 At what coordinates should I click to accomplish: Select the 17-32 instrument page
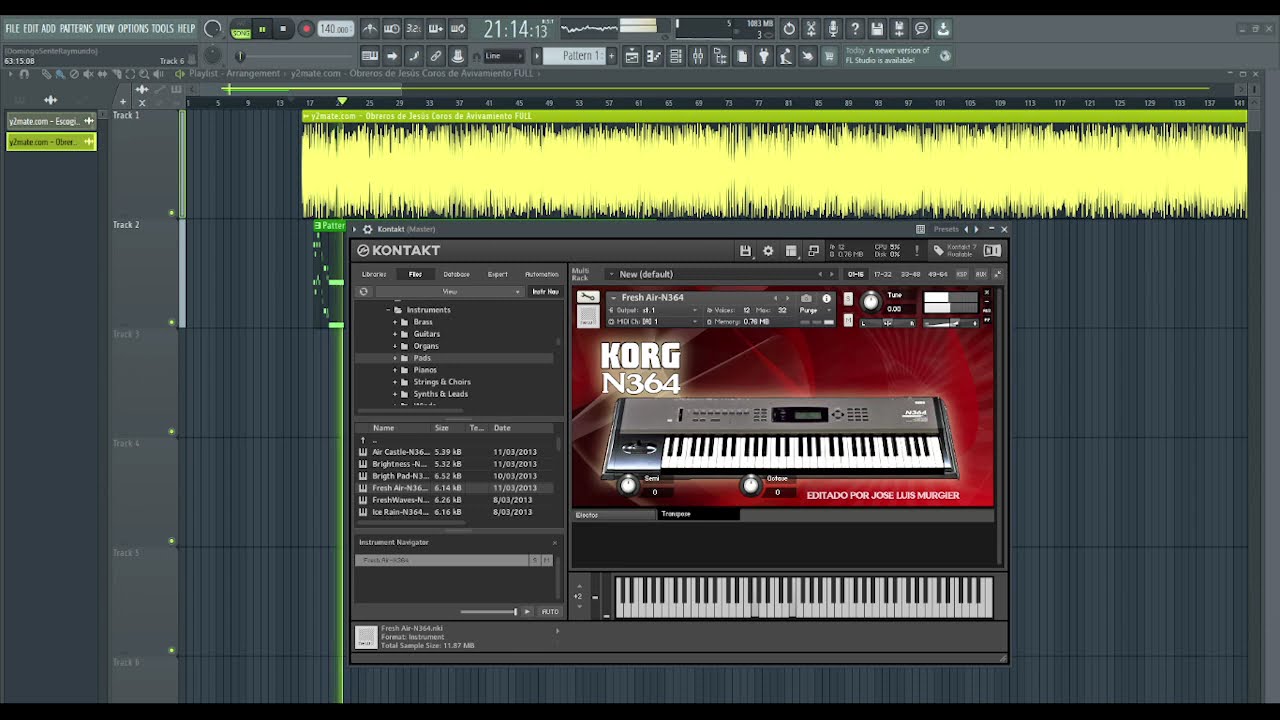pyautogui.click(x=883, y=274)
